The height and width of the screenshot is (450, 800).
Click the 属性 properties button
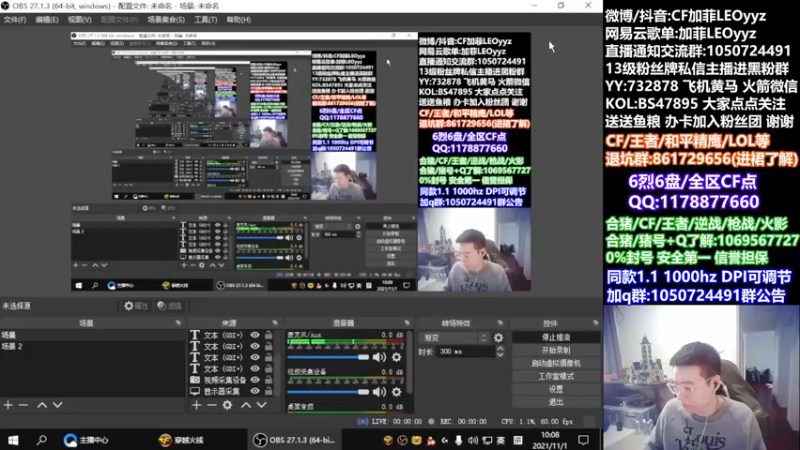(x=136, y=306)
